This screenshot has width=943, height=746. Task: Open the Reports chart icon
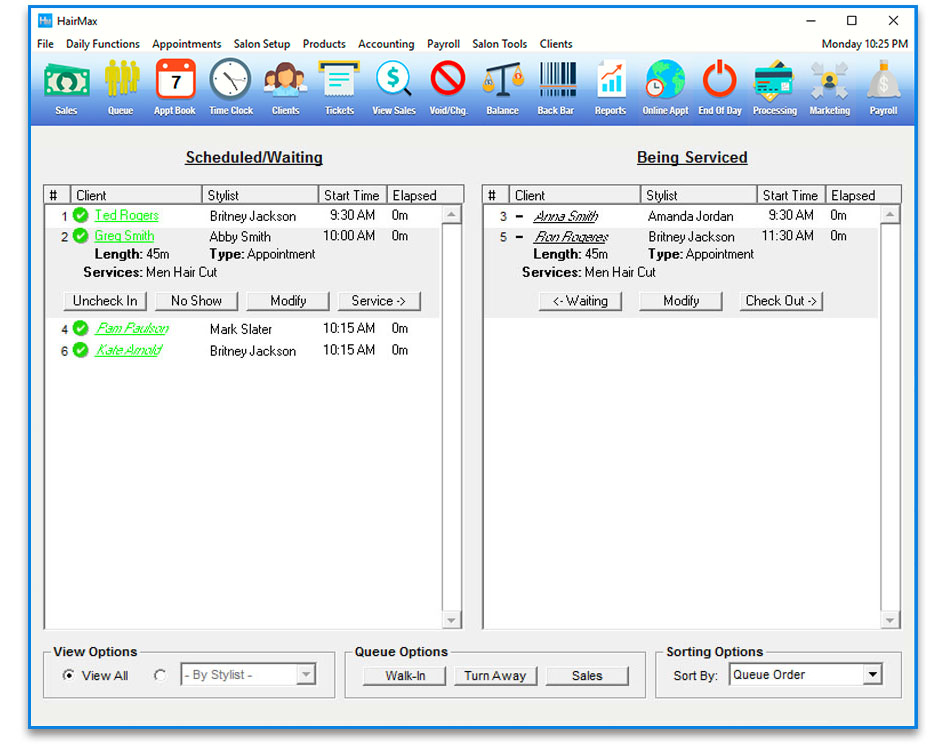coord(610,86)
